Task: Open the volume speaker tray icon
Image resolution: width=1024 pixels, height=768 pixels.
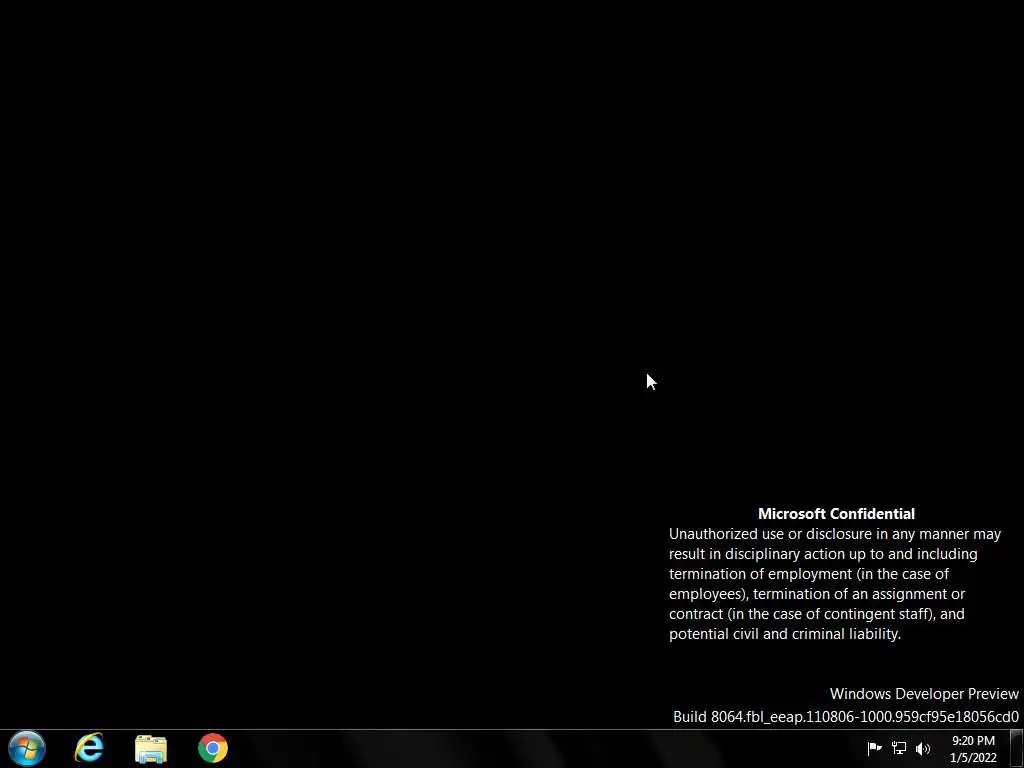Action: [x=923, y=748]
